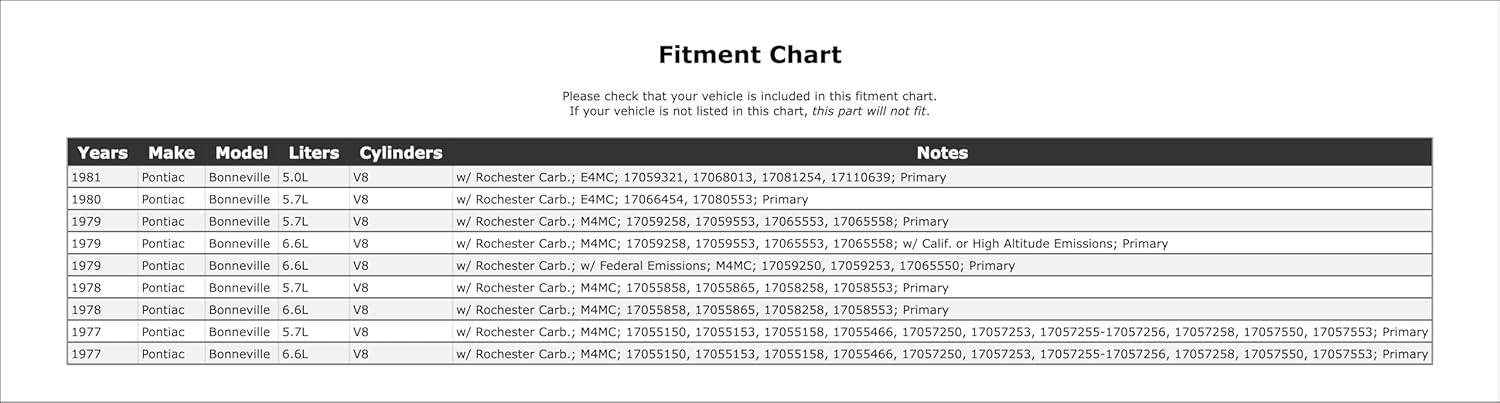Click the Years column header
This screenshot has width=1500, height=403.
pos(102,153)
